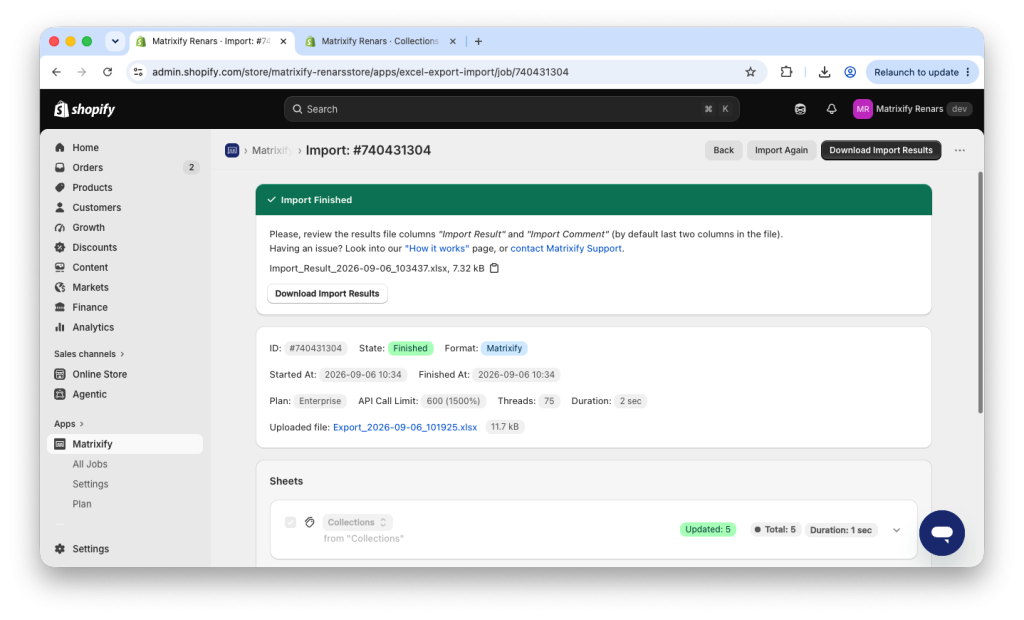
Task: Open the tab search dropdown arrow
Action: point(115,41)
